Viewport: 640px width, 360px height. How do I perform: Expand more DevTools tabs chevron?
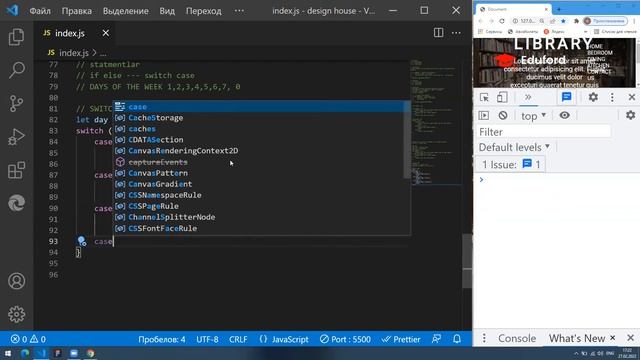528,97
